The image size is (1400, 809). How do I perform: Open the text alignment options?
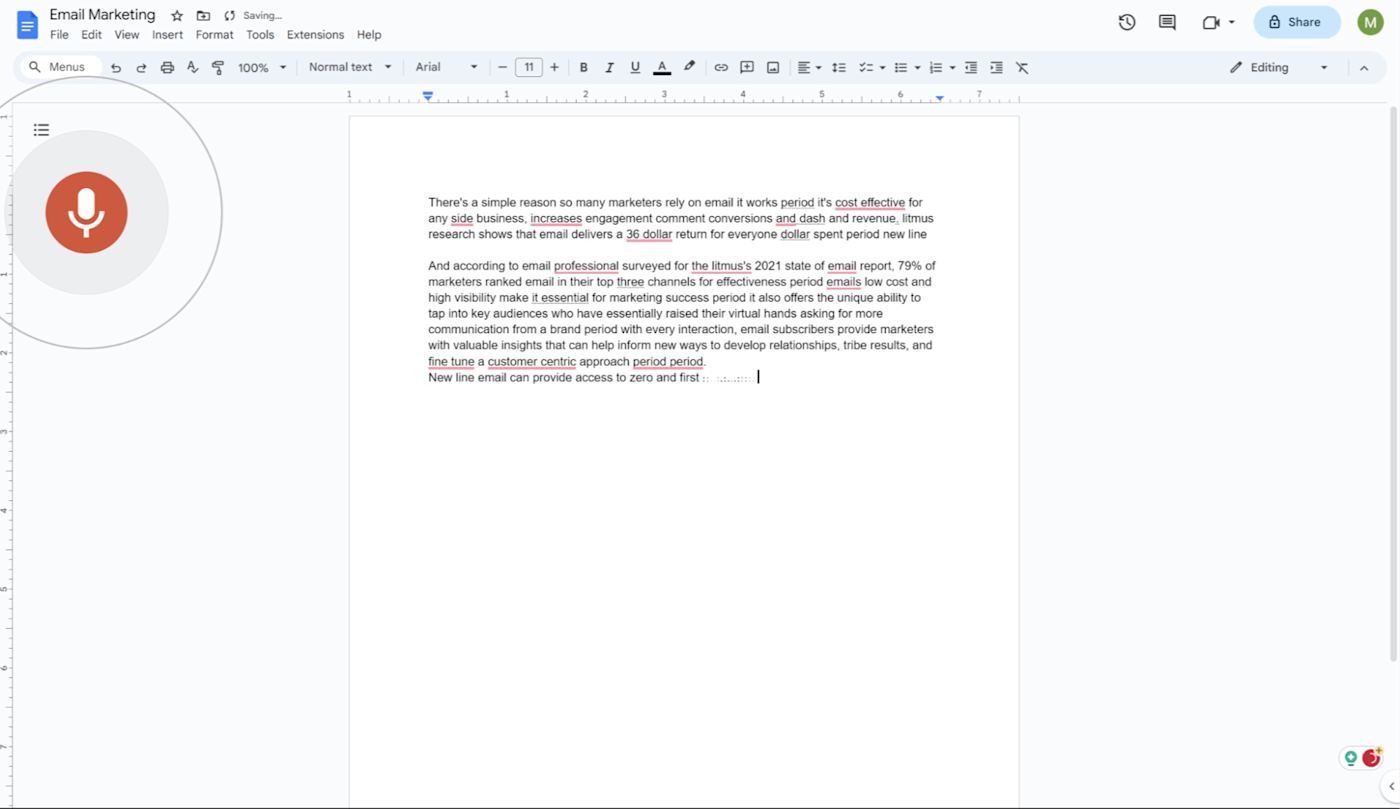[x=809, y=68]
